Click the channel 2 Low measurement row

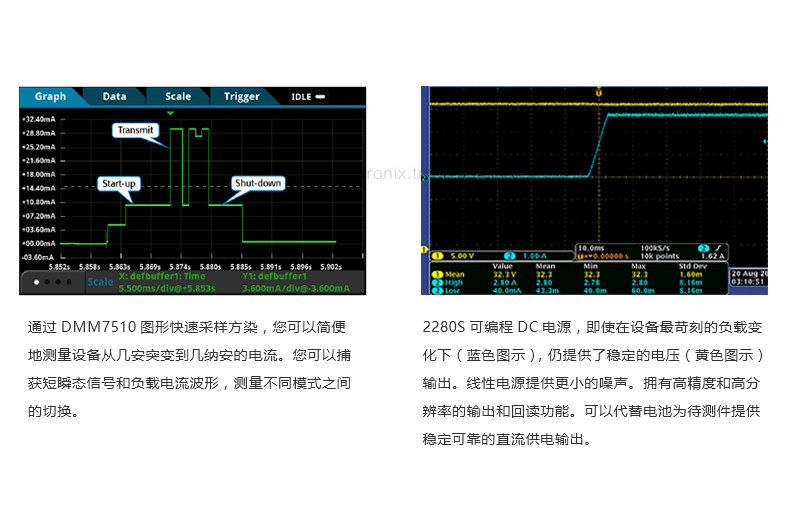(x=567, y=291)
